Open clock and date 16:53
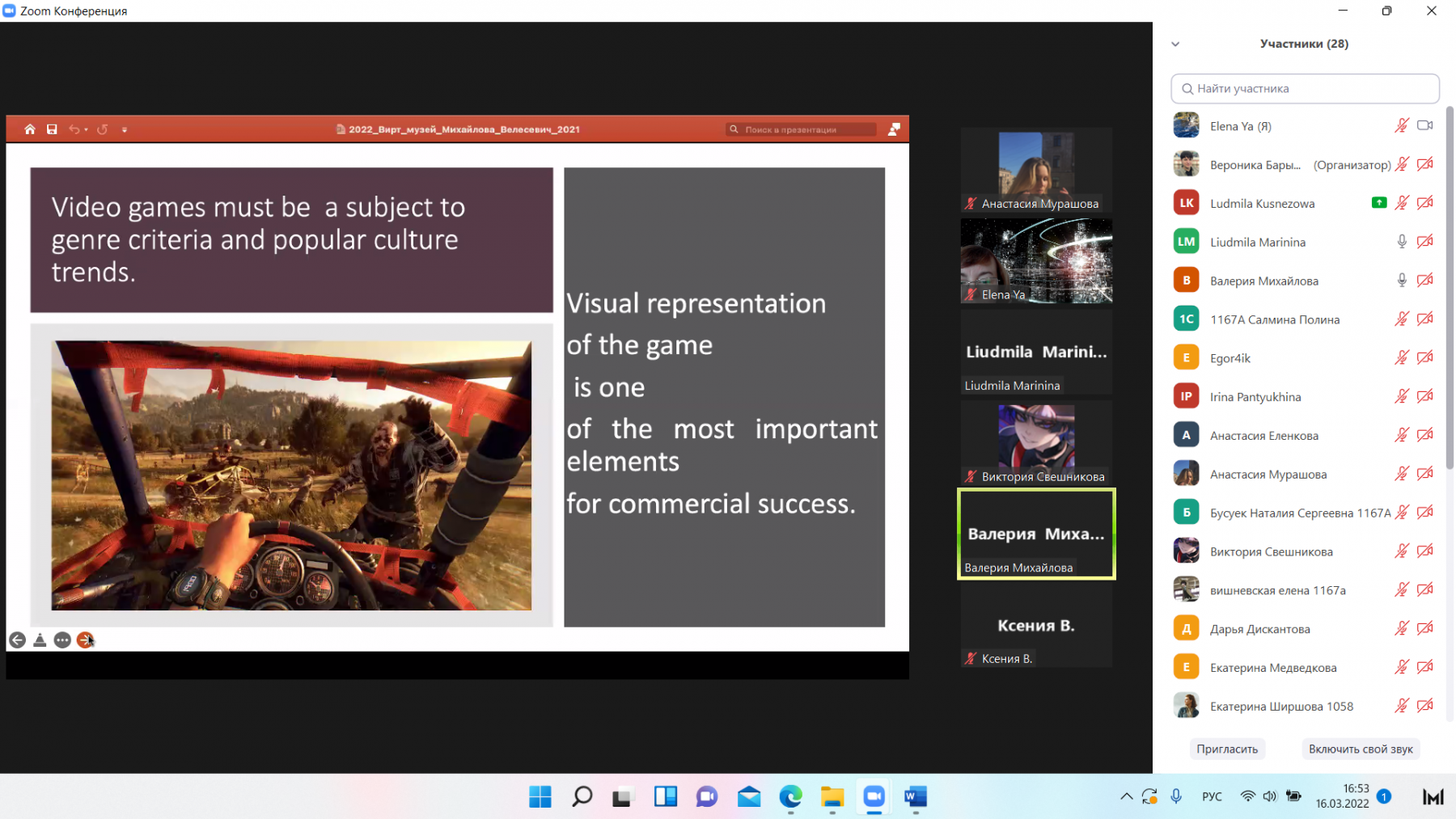Viewport: 1456px width, 819px height. [x=1342, y=796]
